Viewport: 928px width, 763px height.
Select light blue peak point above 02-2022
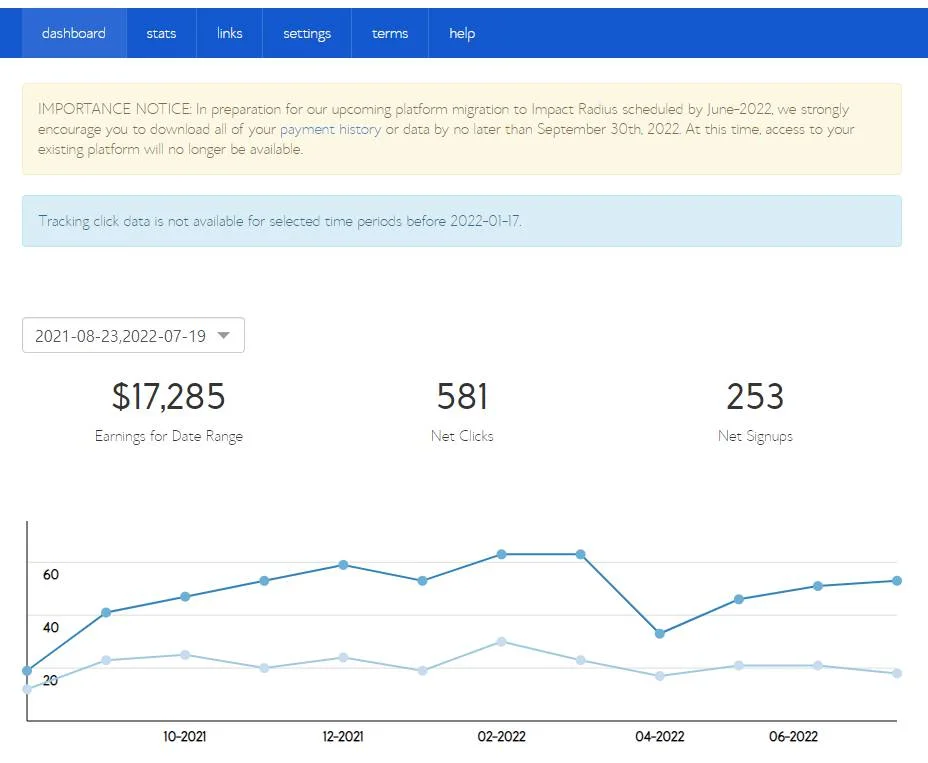(501, 641)
